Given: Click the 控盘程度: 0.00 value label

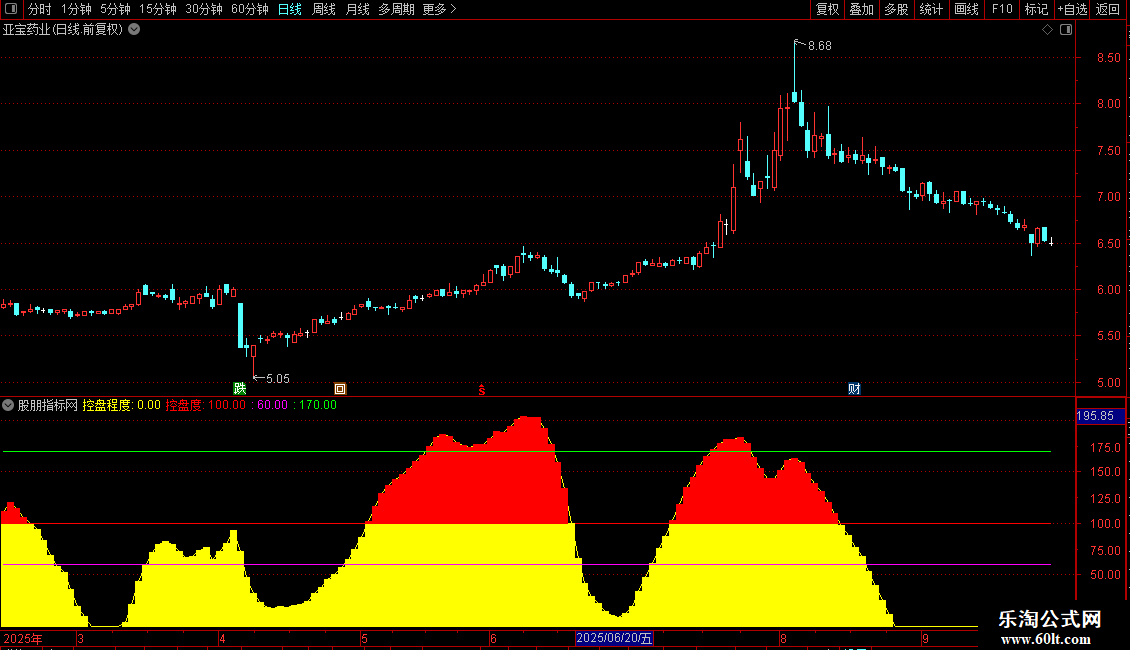Looking at the screenshot, I should point(121,405).
